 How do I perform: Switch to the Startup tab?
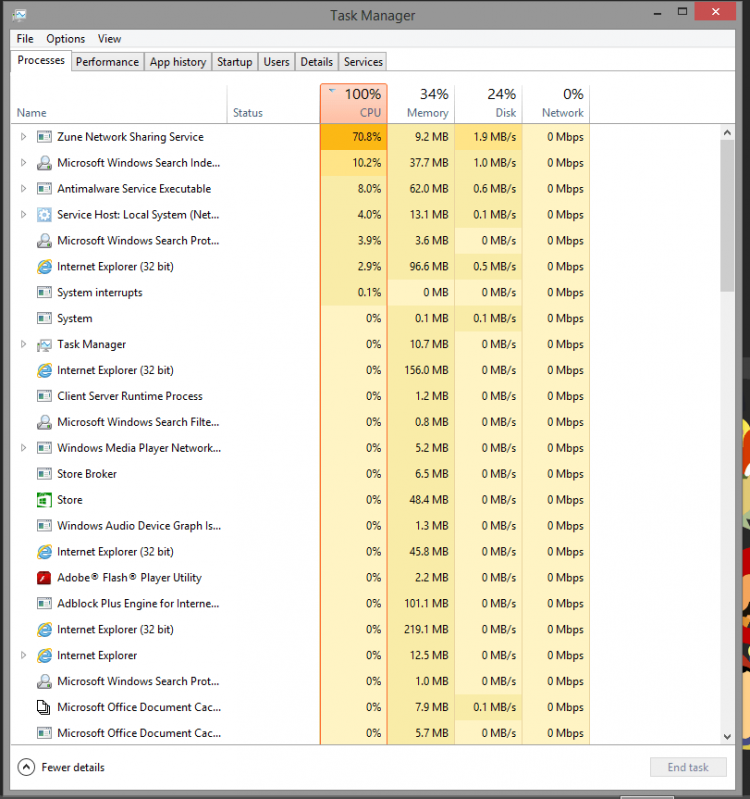(235, 62)
